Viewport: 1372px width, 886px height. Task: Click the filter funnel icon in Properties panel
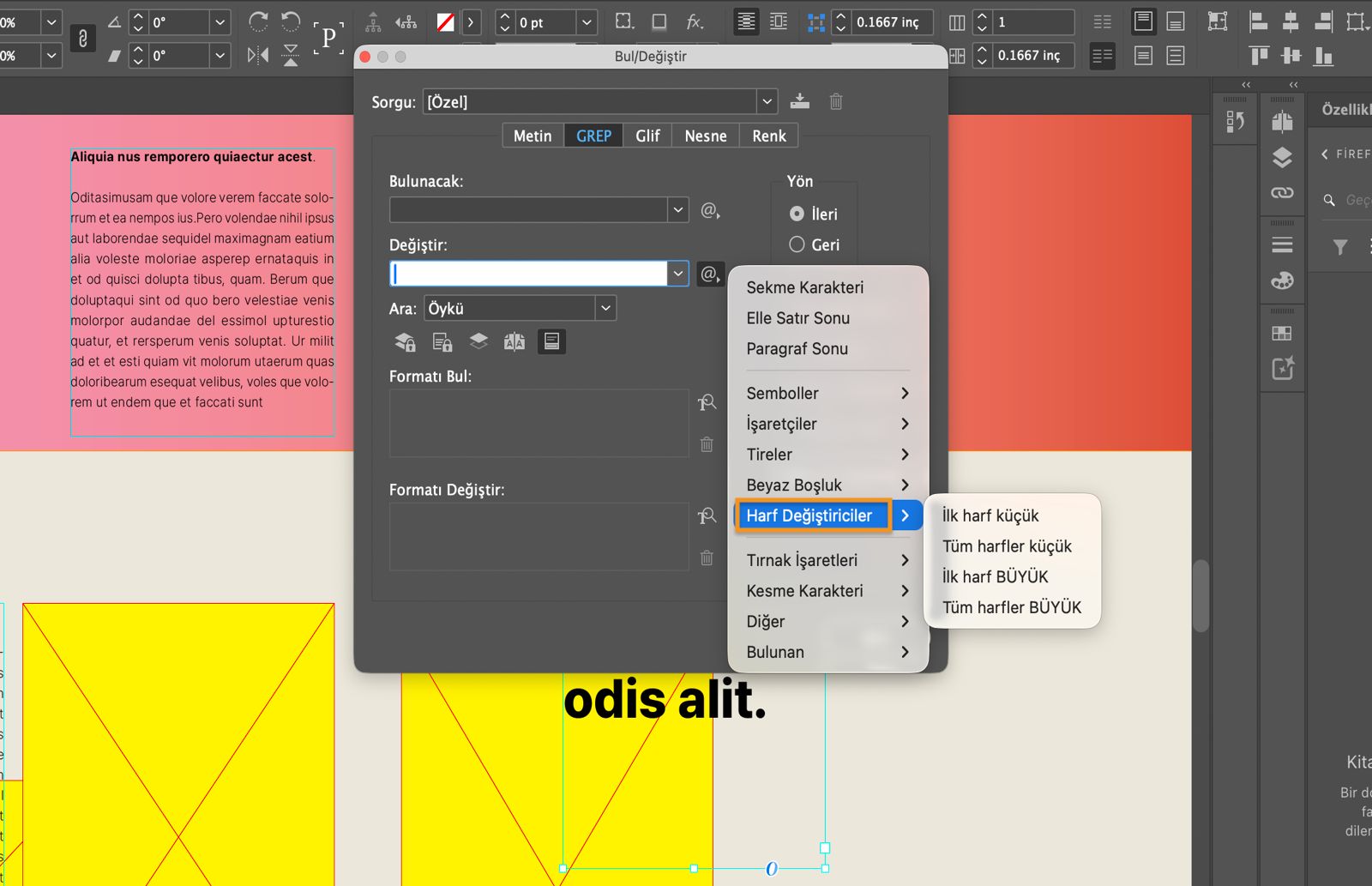tap(1340, 247)
